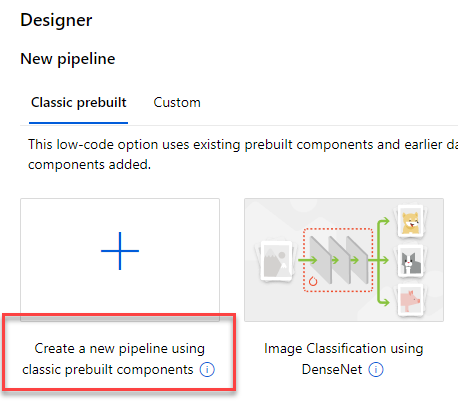Open info icon beside classic prebuilt components
This screenshot has height=404, width=458.
click(207, 370)
